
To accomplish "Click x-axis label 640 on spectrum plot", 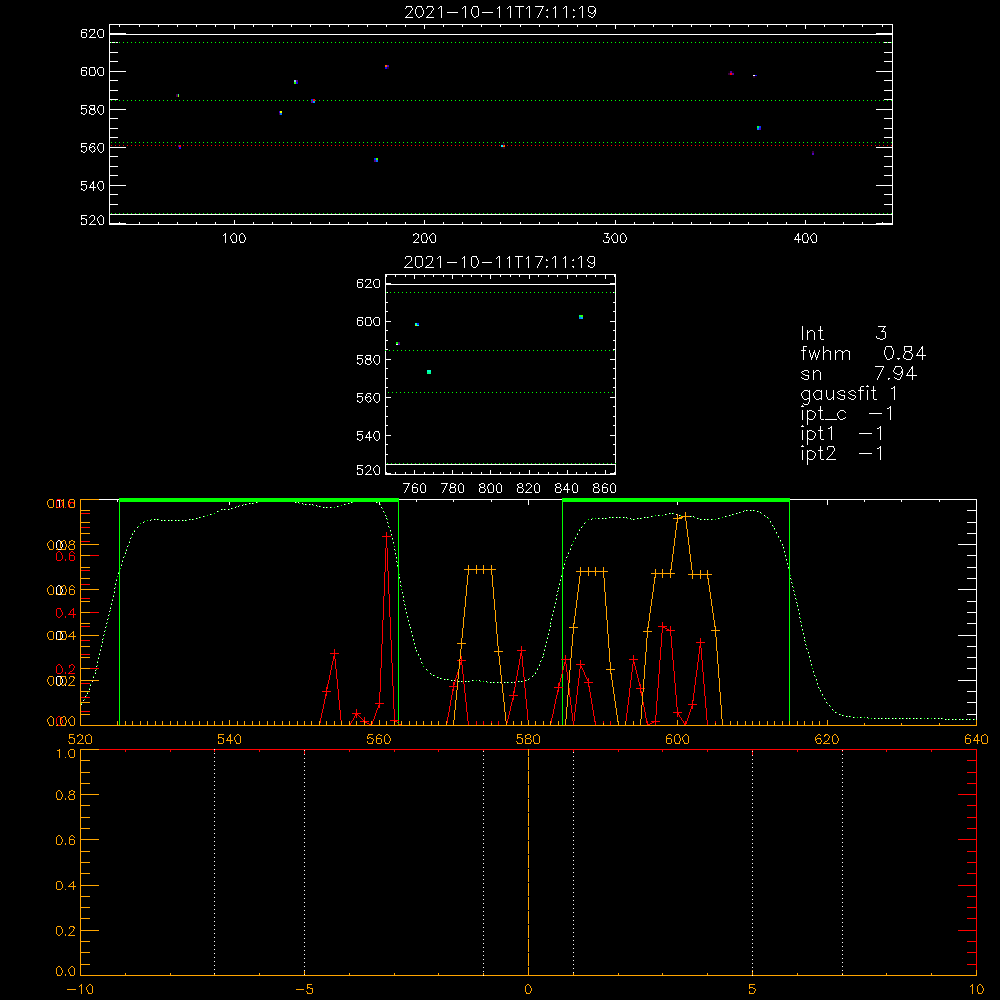I will tap(976, 739).
